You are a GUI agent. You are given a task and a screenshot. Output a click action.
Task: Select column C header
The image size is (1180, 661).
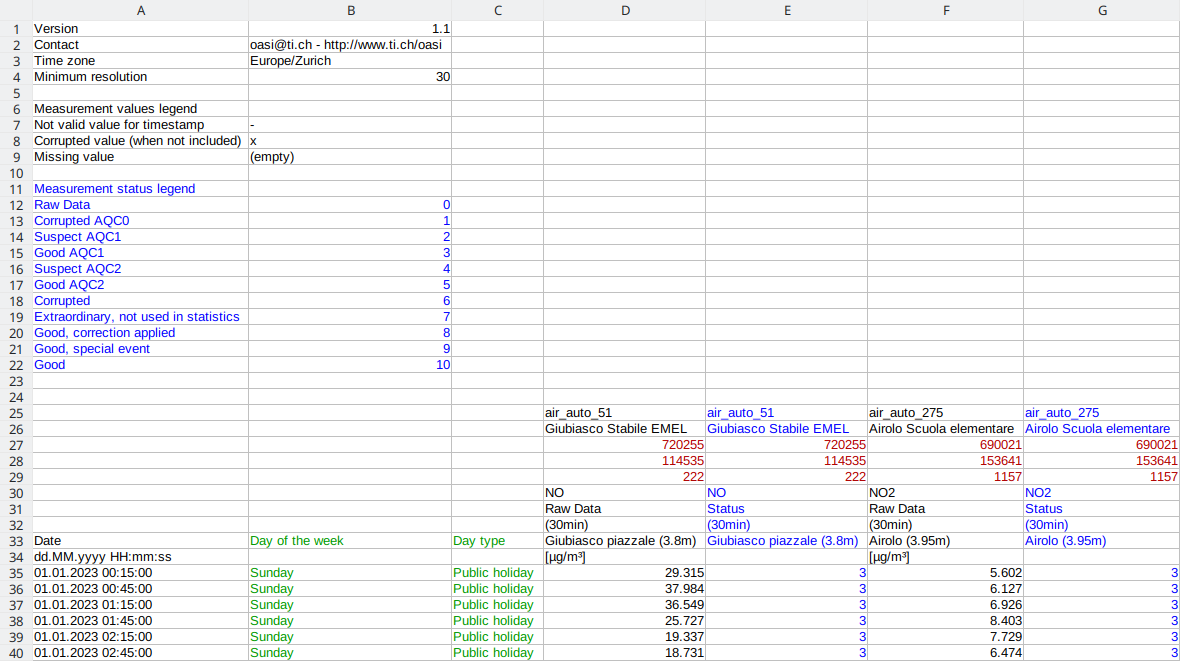(x=497, y=10)
